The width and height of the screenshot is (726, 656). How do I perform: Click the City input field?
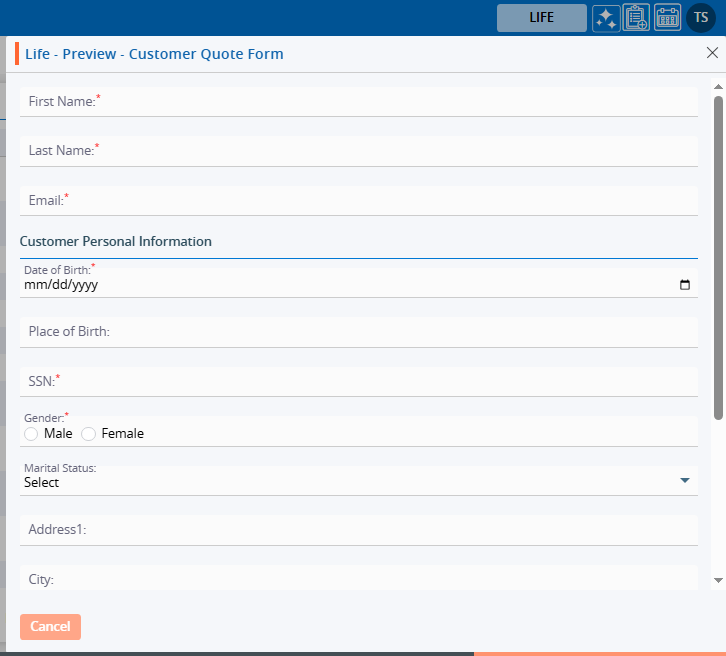pyautogui.click(x=358, y=579)
